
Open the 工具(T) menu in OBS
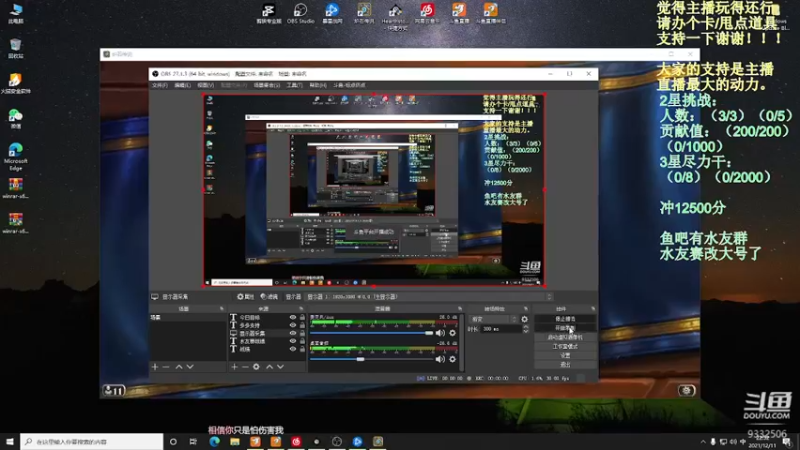tap(294, 85)
